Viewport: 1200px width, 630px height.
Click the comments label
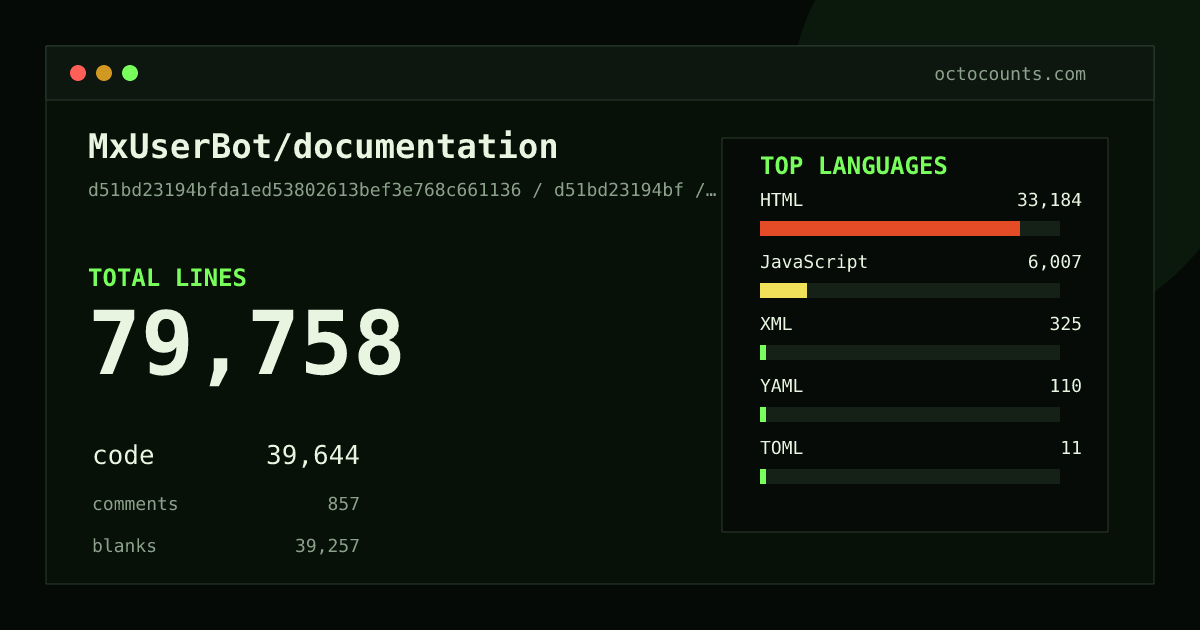coord(135,504)
